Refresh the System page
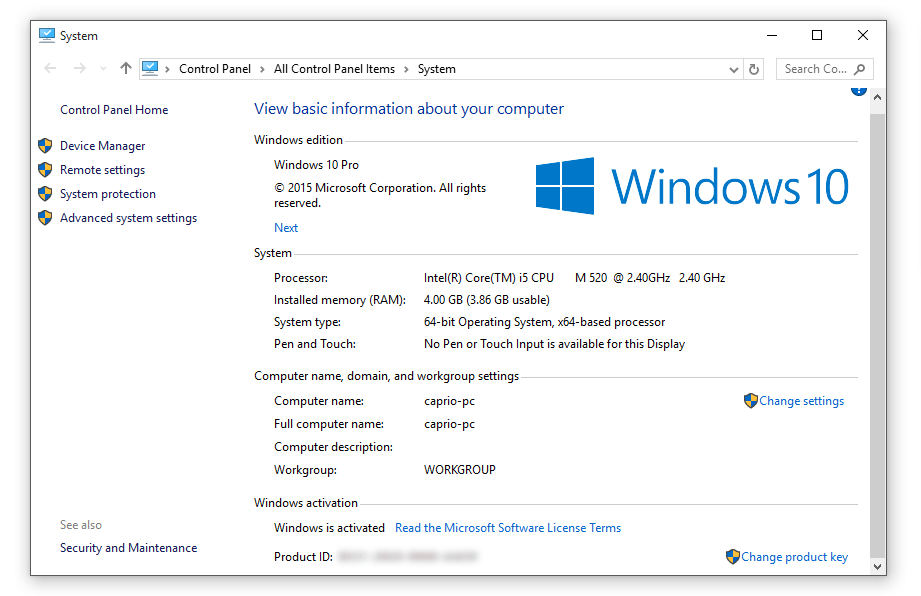The width and height of the screenshot is (921, 596). [x=754, y=69]
